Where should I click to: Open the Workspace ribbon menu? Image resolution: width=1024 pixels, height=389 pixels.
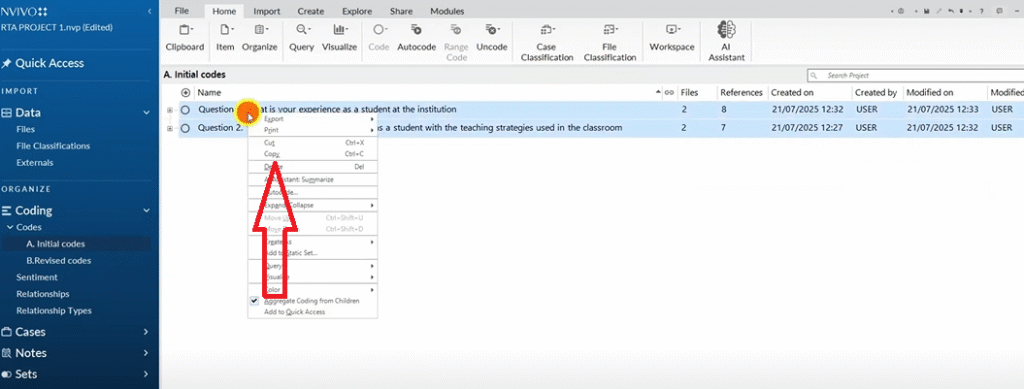click(672, 39)
